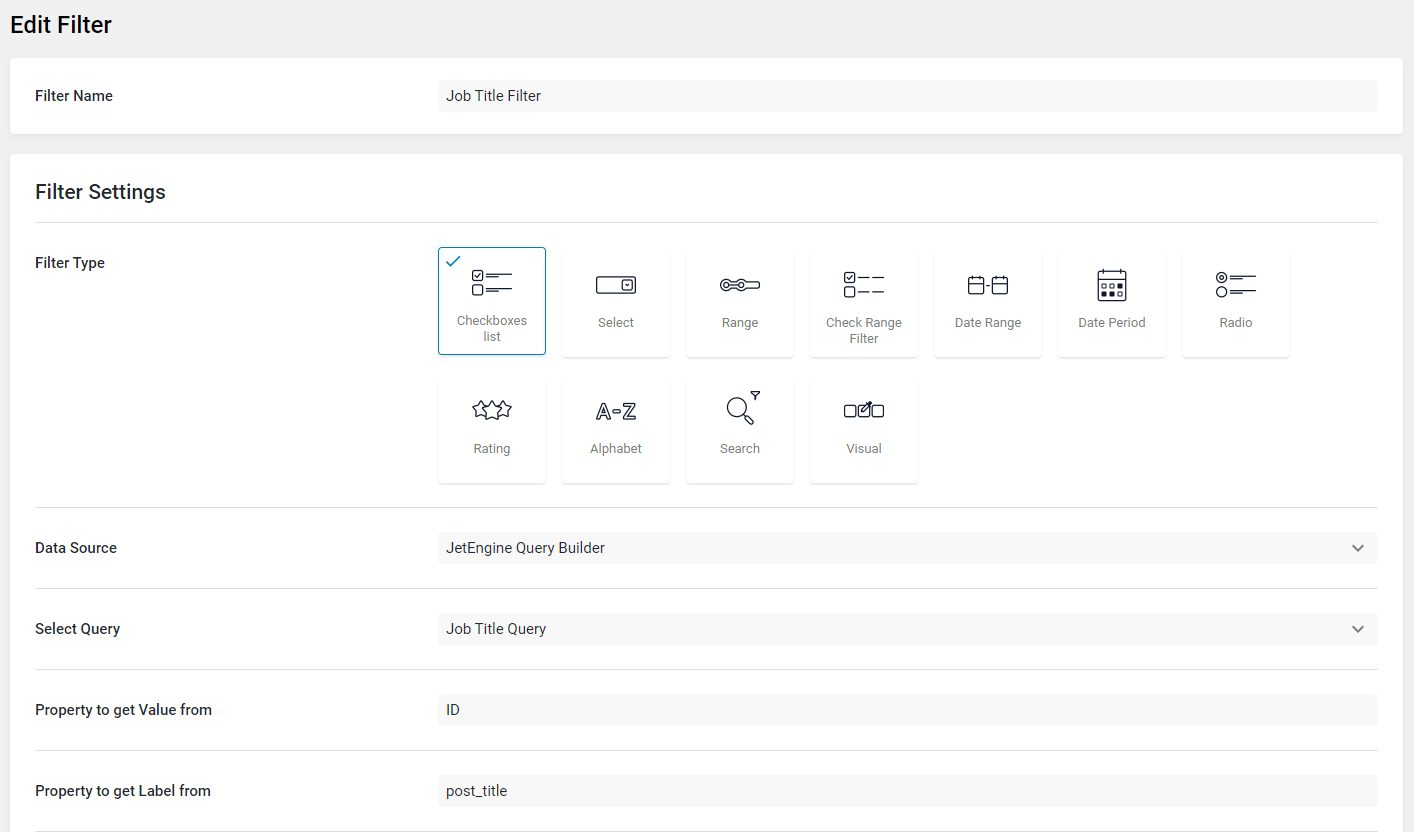Click the Edit Filter page title
Screen dimensions: 1414x832
61,25
